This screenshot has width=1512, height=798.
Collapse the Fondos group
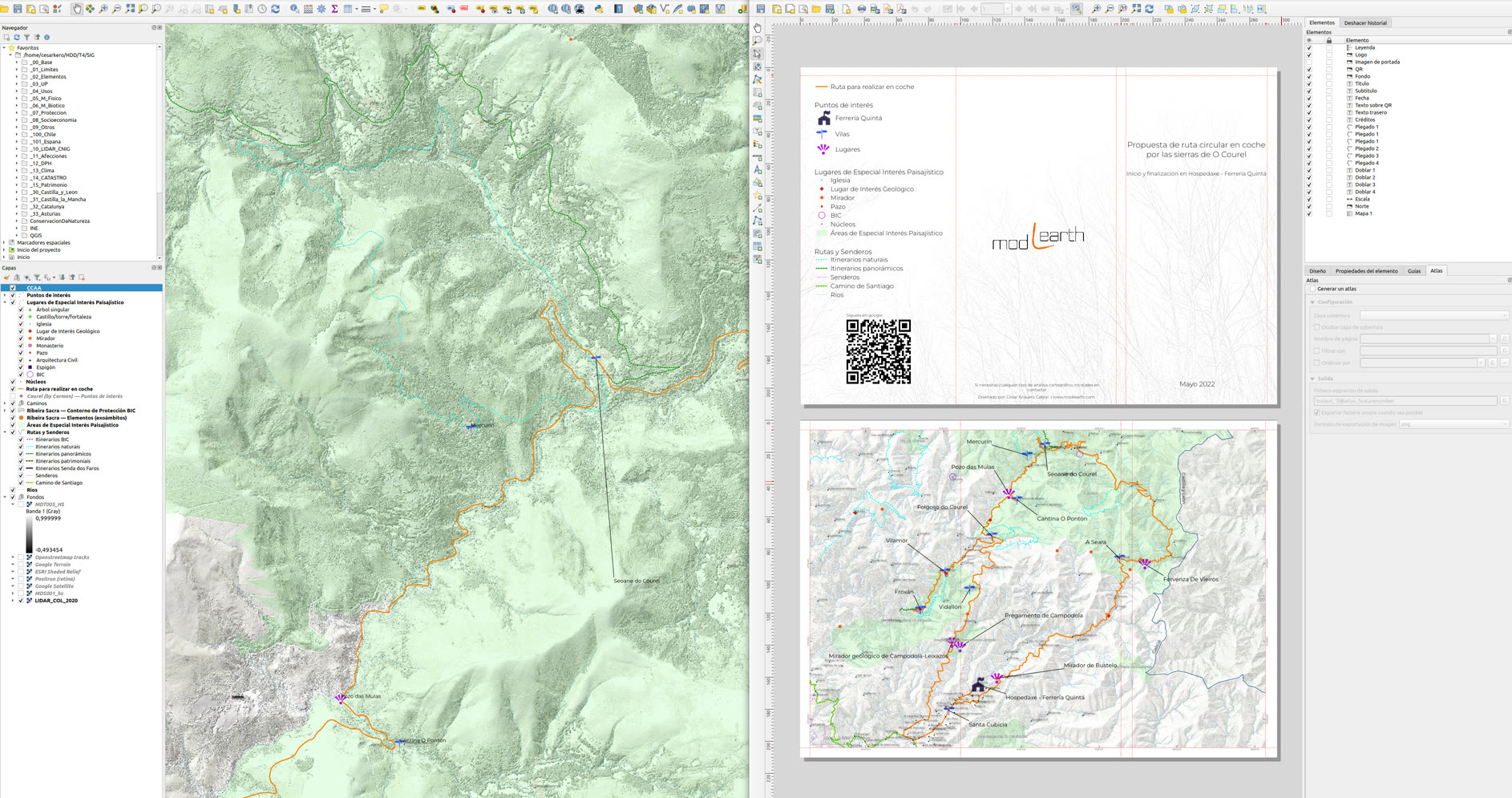point(5,497)
